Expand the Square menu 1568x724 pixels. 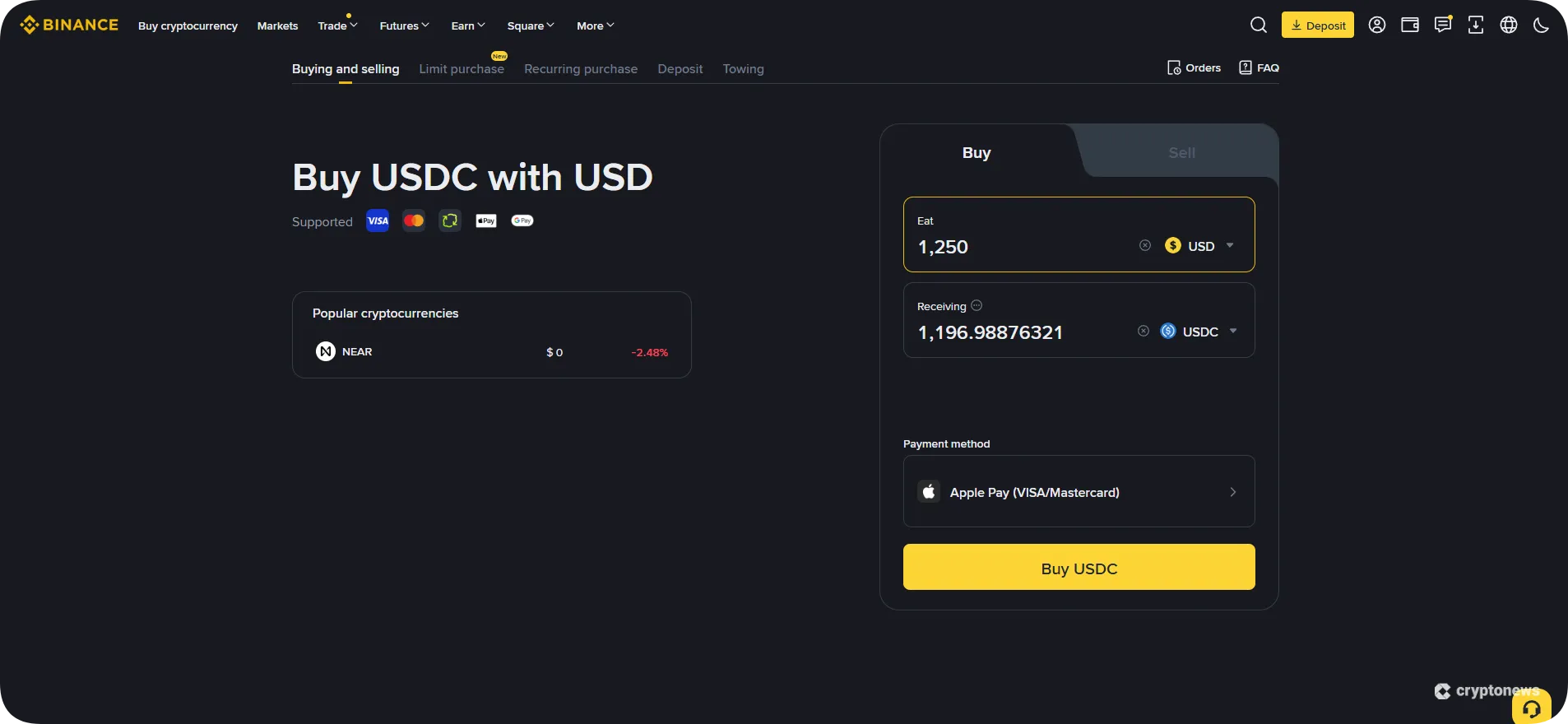(x=531, y=26)
